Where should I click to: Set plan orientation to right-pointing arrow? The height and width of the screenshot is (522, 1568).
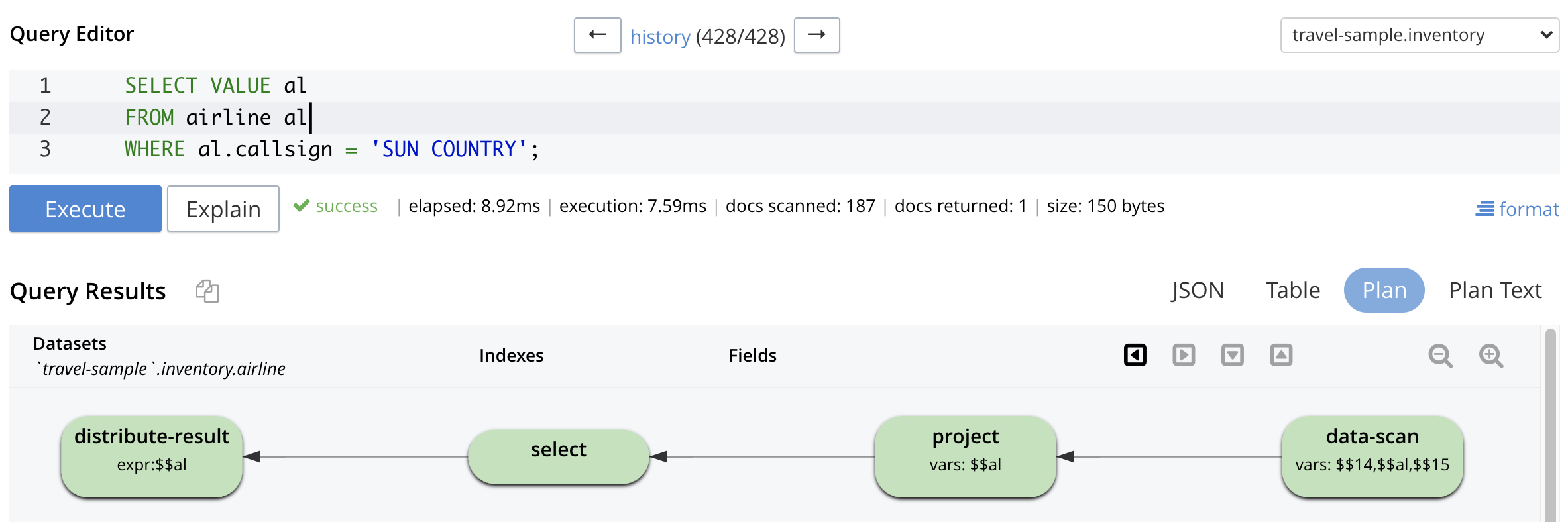pos(1184,355)
